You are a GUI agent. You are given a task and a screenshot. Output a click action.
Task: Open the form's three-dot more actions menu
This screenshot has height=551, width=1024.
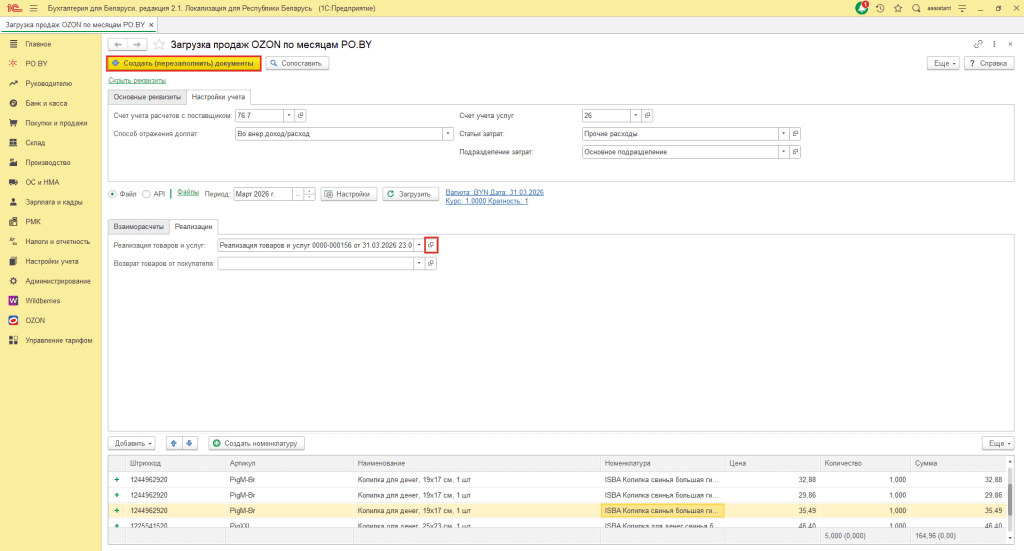point(994,44)
